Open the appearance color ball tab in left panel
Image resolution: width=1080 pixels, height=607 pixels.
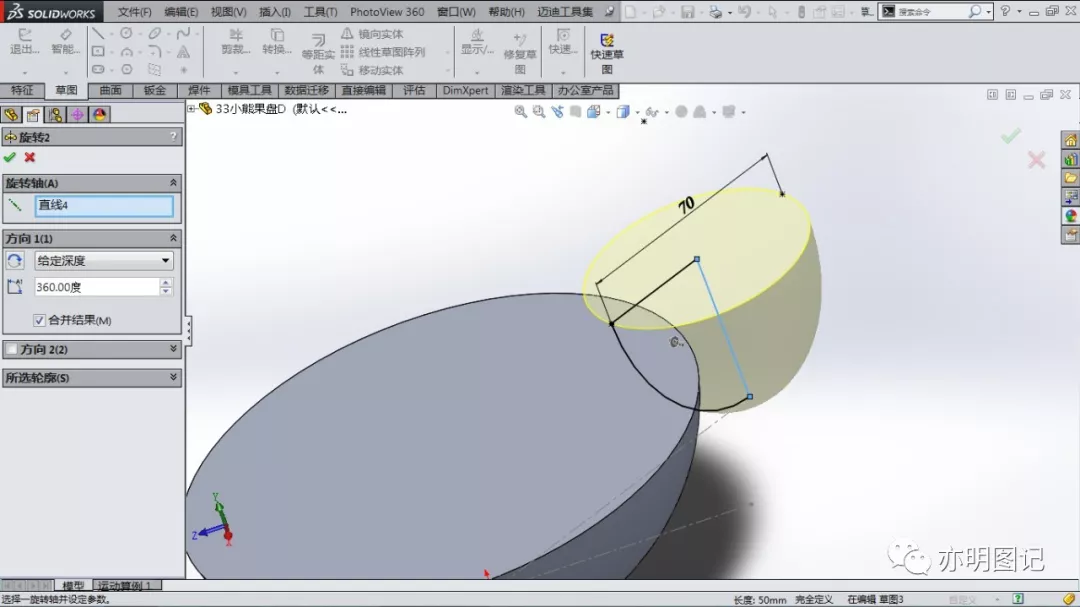pyautogui.click(x=100, y=115)
